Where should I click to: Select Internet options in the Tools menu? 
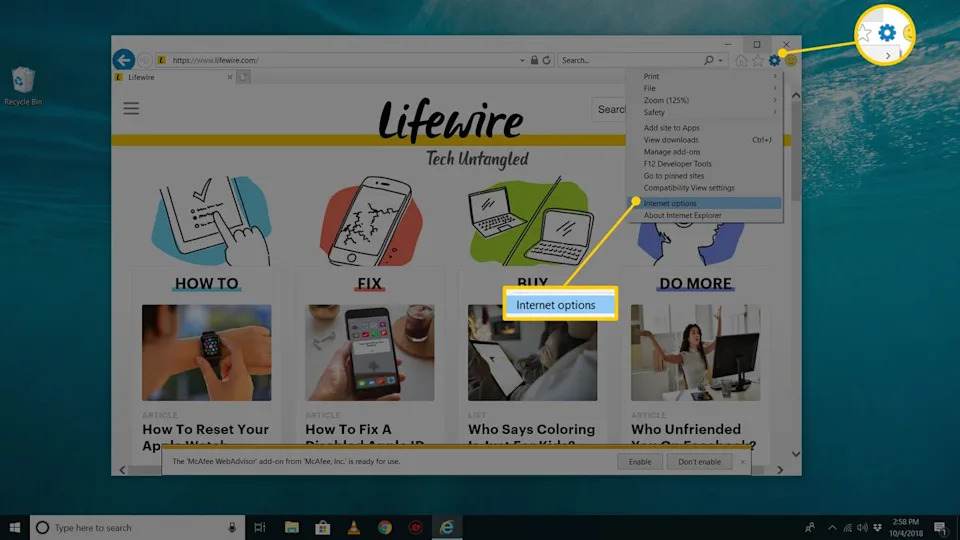[703, 203]
